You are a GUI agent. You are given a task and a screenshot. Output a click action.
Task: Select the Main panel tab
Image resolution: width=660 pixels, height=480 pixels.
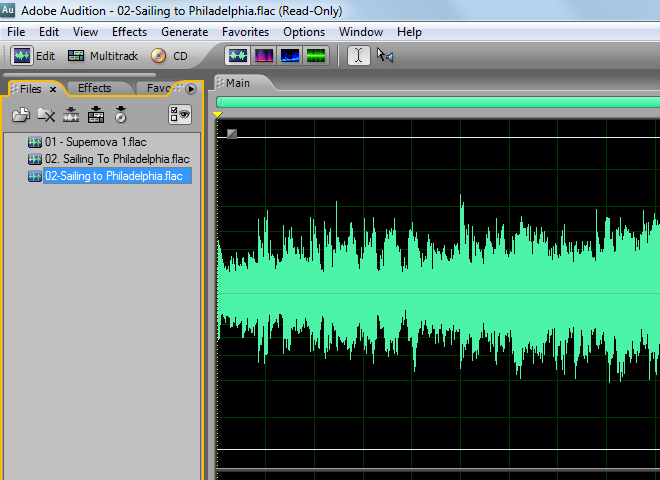(x=238, y=83)
